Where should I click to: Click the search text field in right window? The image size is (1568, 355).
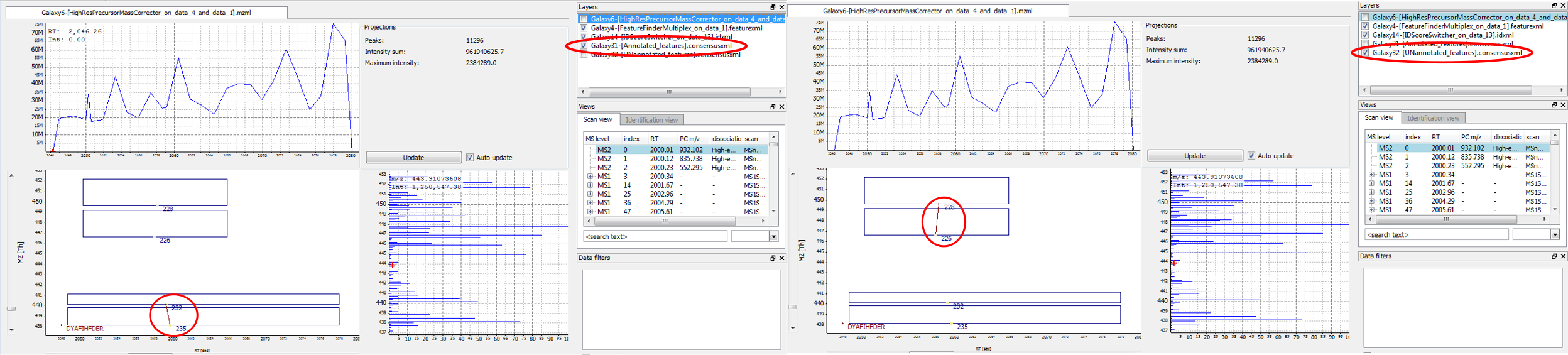pyautogui.click(x=1437, y=234)
